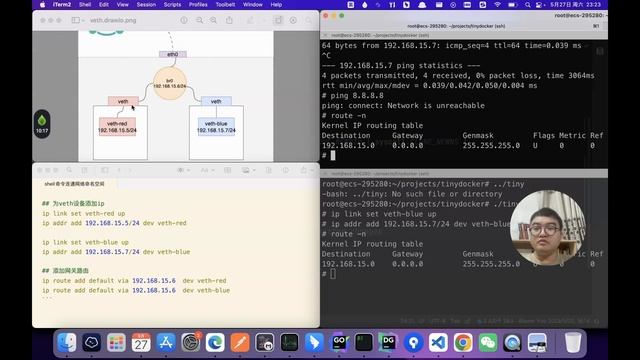Click line 'ip link set veth-blue up' in notes

[85, 242]
